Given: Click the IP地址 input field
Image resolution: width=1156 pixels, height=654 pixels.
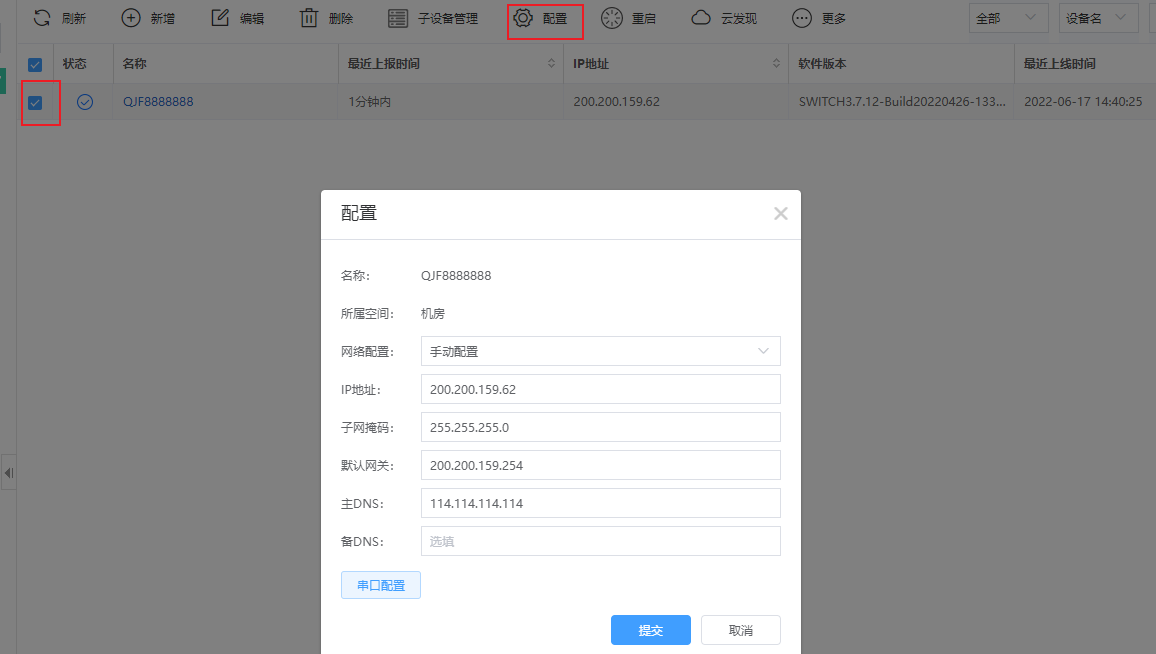Looking at the screenshot, I should [600, 389].
